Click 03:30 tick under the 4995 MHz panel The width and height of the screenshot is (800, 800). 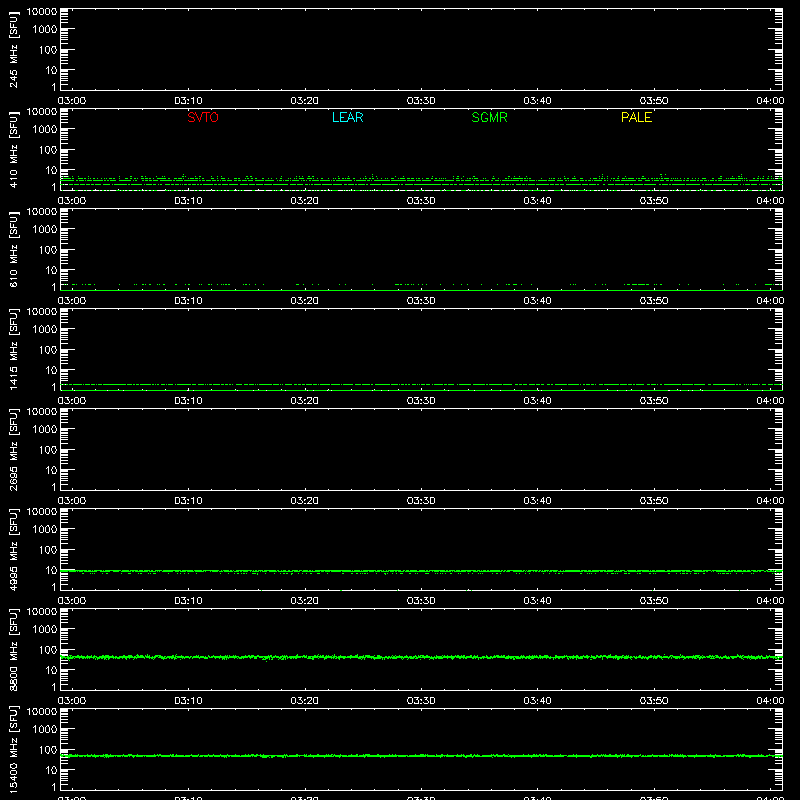coord(421,601)
